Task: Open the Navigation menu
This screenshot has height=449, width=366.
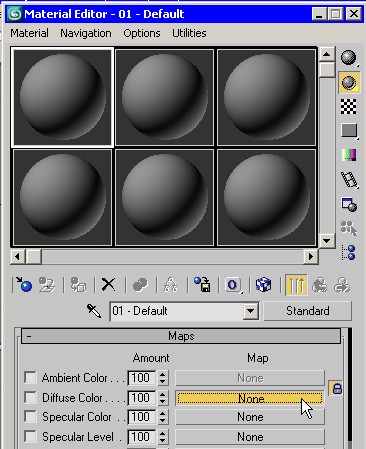Action: (x=86, y=33)
